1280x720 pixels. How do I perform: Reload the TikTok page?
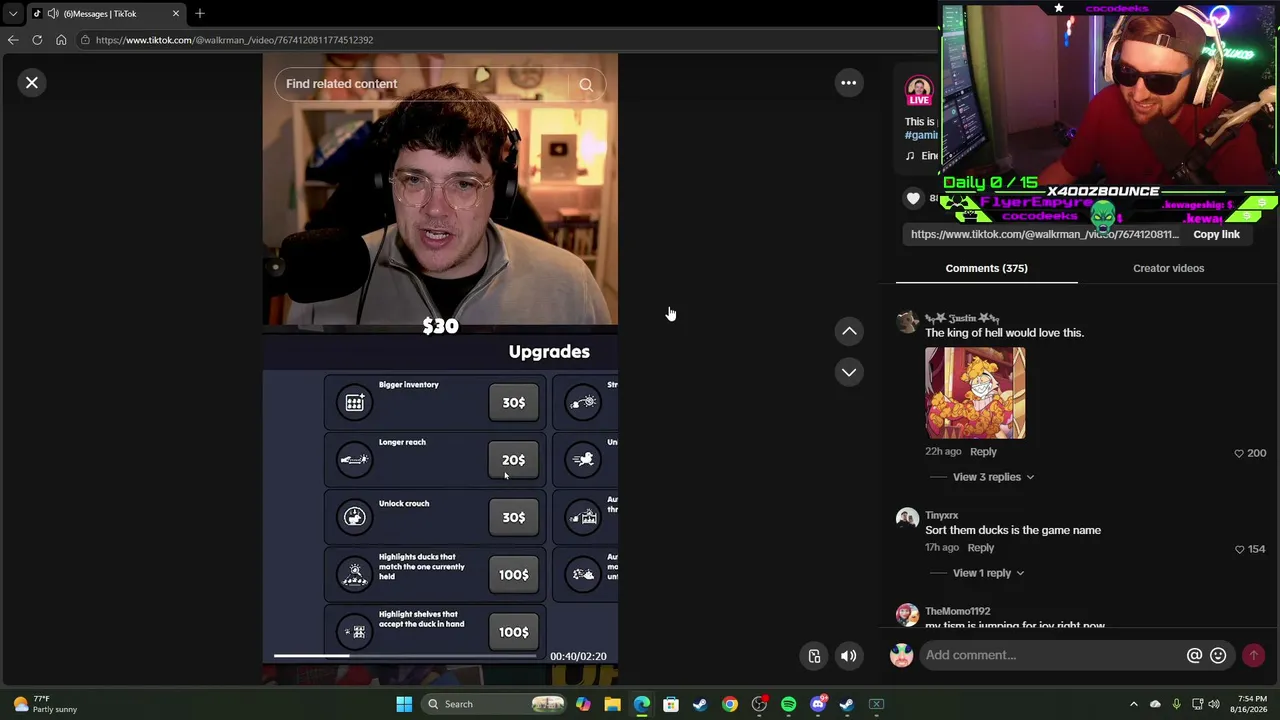pos(37,40)
